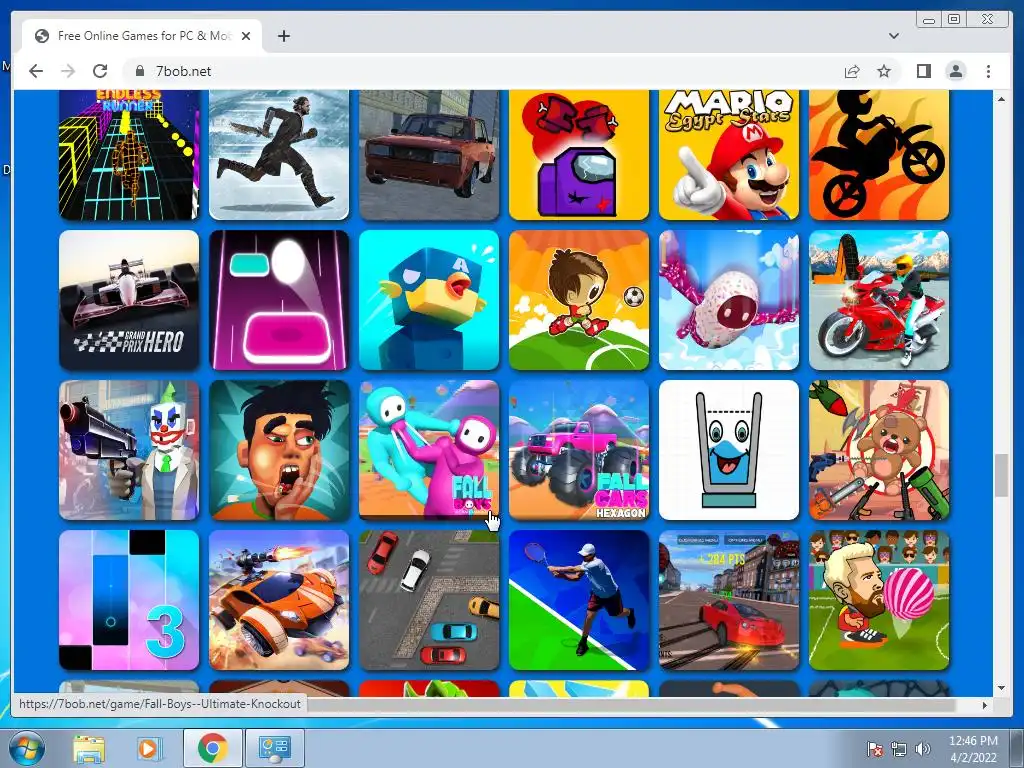Click the page scroll up arrow
This screenshot has height=768, width=1024.
point(1001,99)
